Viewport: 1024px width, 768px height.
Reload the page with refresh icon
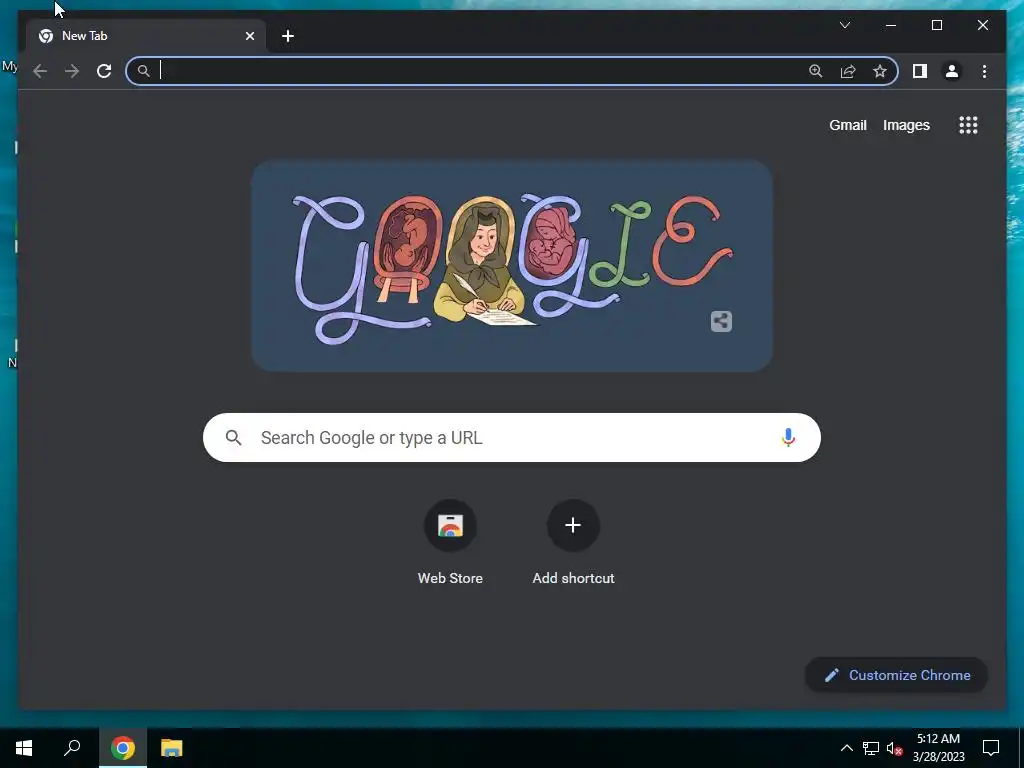point(104,71)
